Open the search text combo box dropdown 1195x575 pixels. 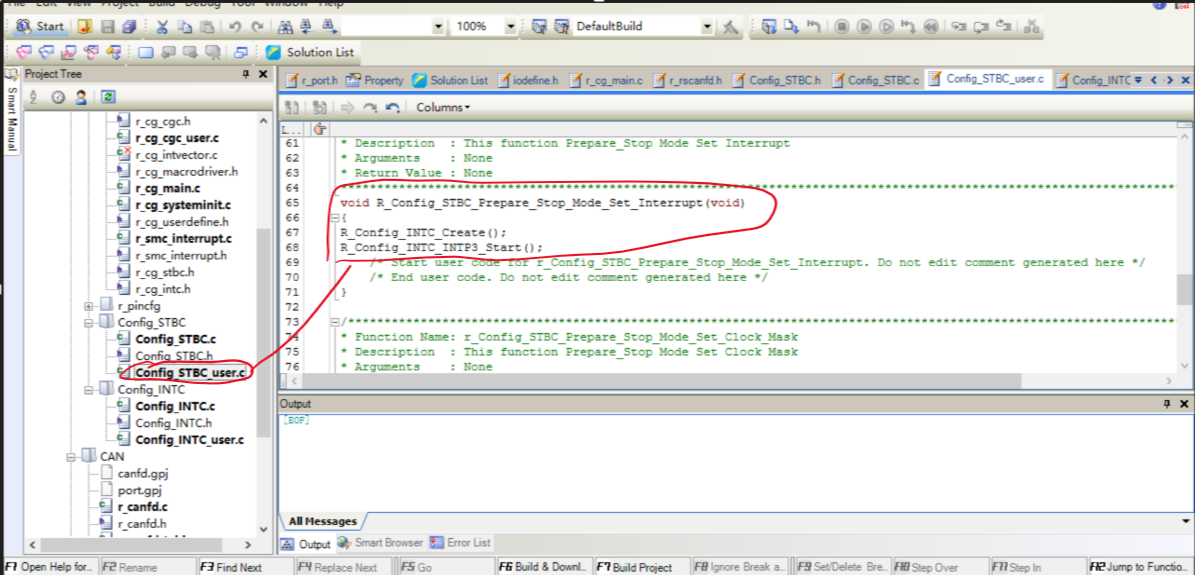pyautogui.click(x=437, y=27)
